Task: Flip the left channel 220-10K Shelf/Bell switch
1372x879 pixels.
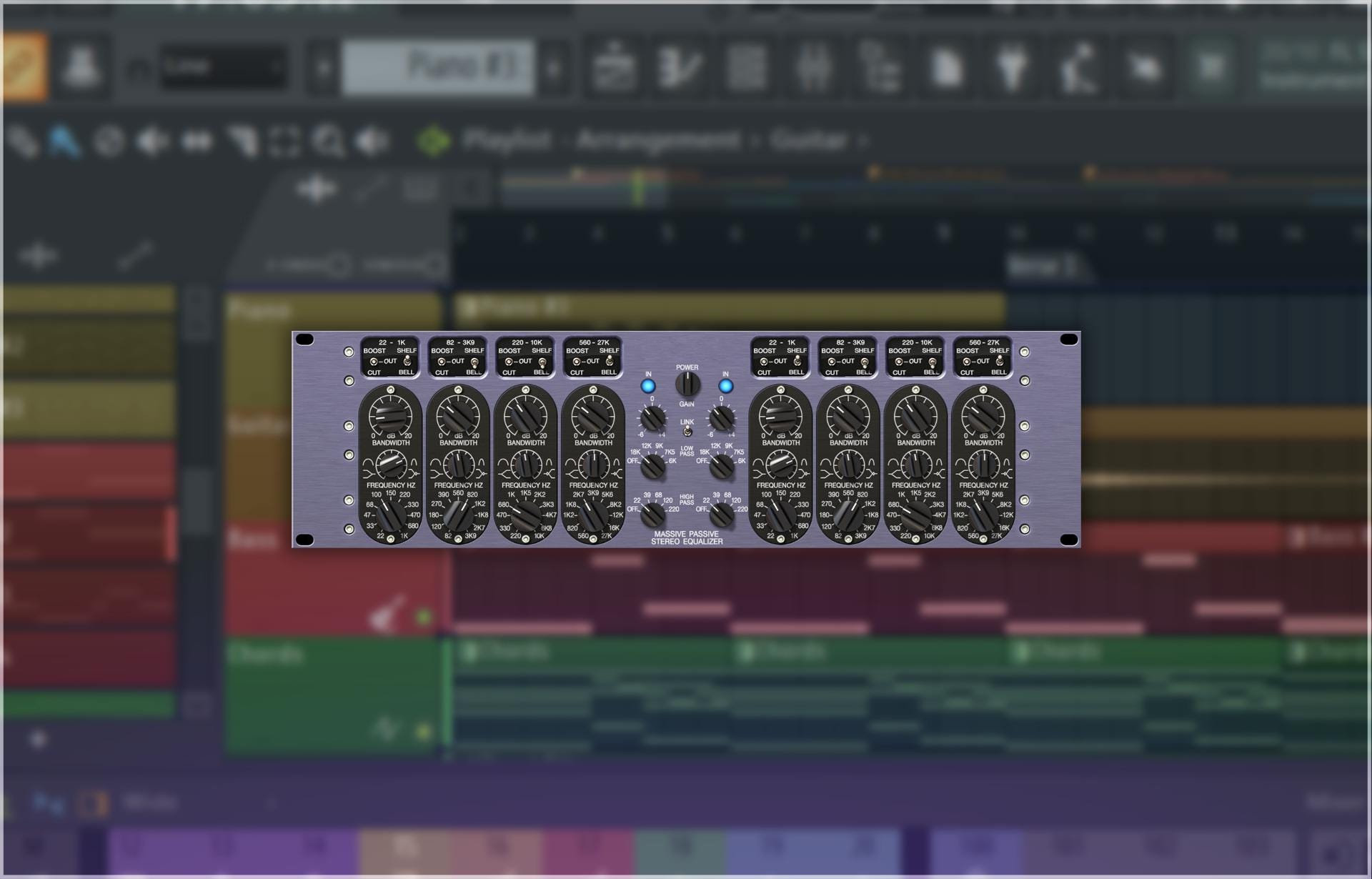Action: (x=542, y=362)
